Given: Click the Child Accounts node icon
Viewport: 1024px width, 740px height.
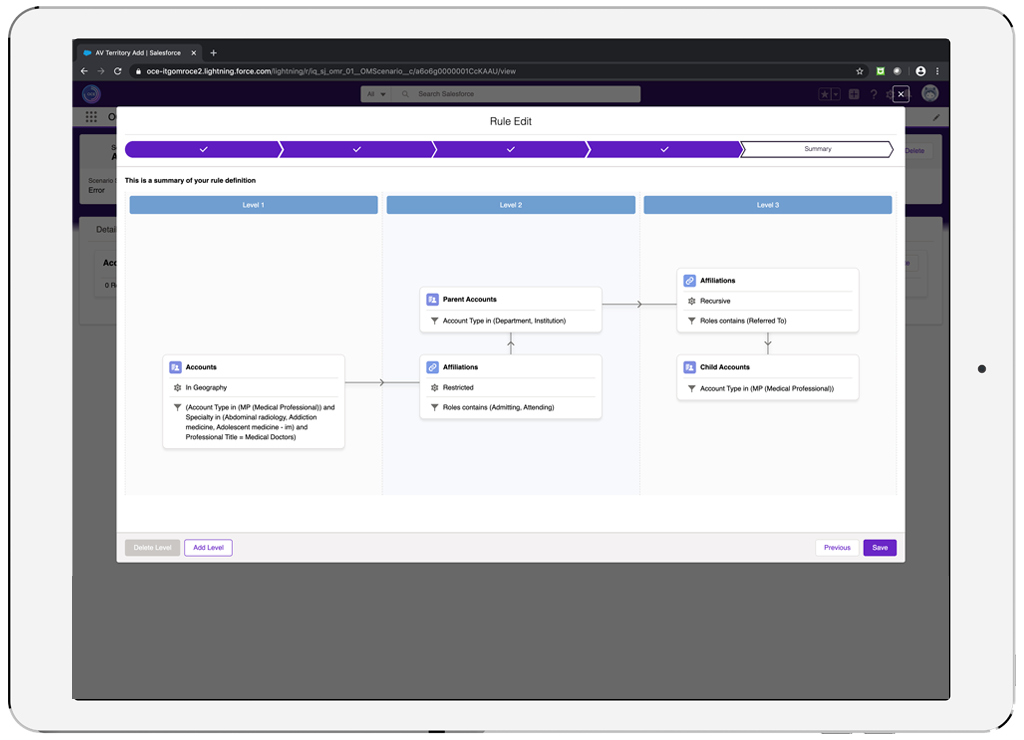Looking at the screenshot, I should (690, 367).
